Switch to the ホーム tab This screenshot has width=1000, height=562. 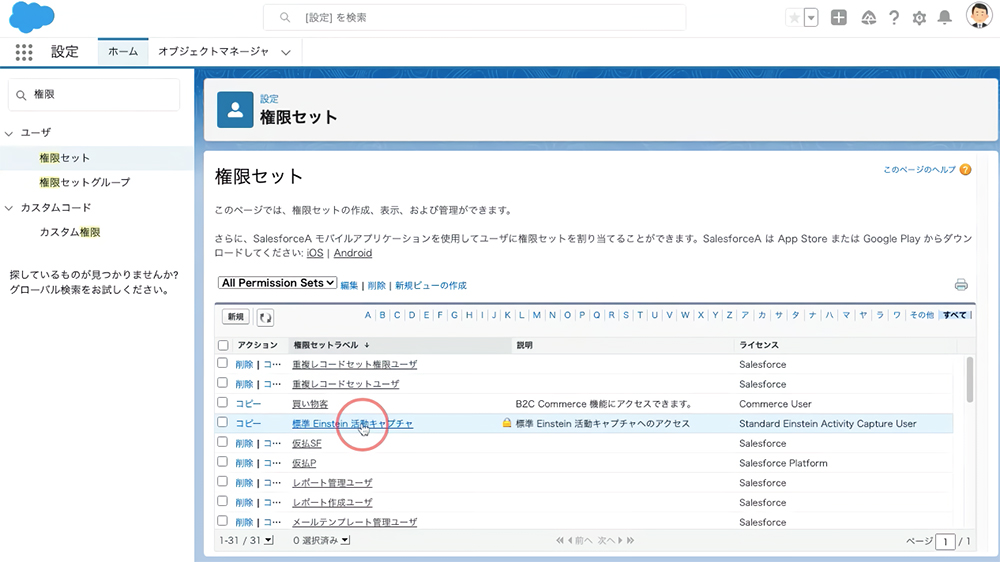point(123,52)
